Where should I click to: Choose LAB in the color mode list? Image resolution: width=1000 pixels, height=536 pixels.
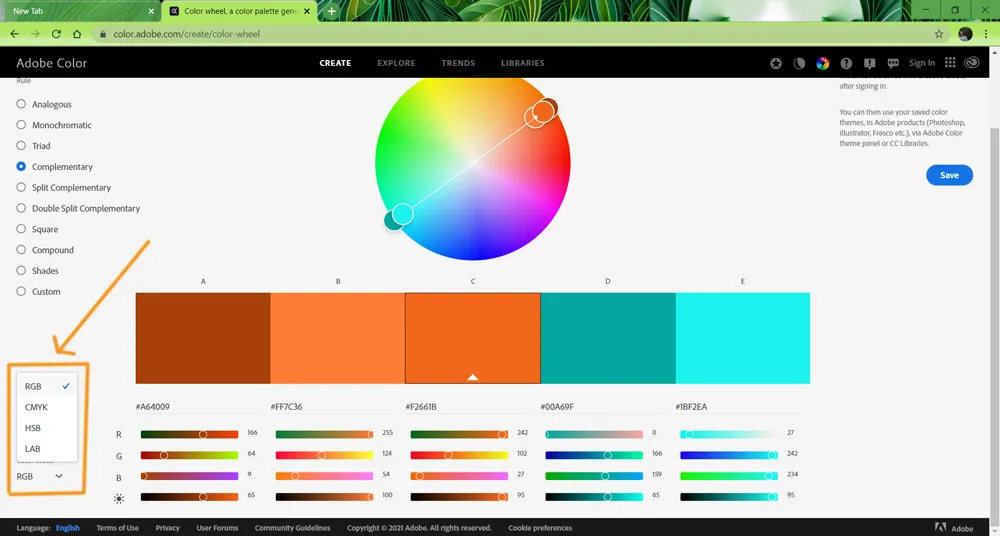point(47,449)
